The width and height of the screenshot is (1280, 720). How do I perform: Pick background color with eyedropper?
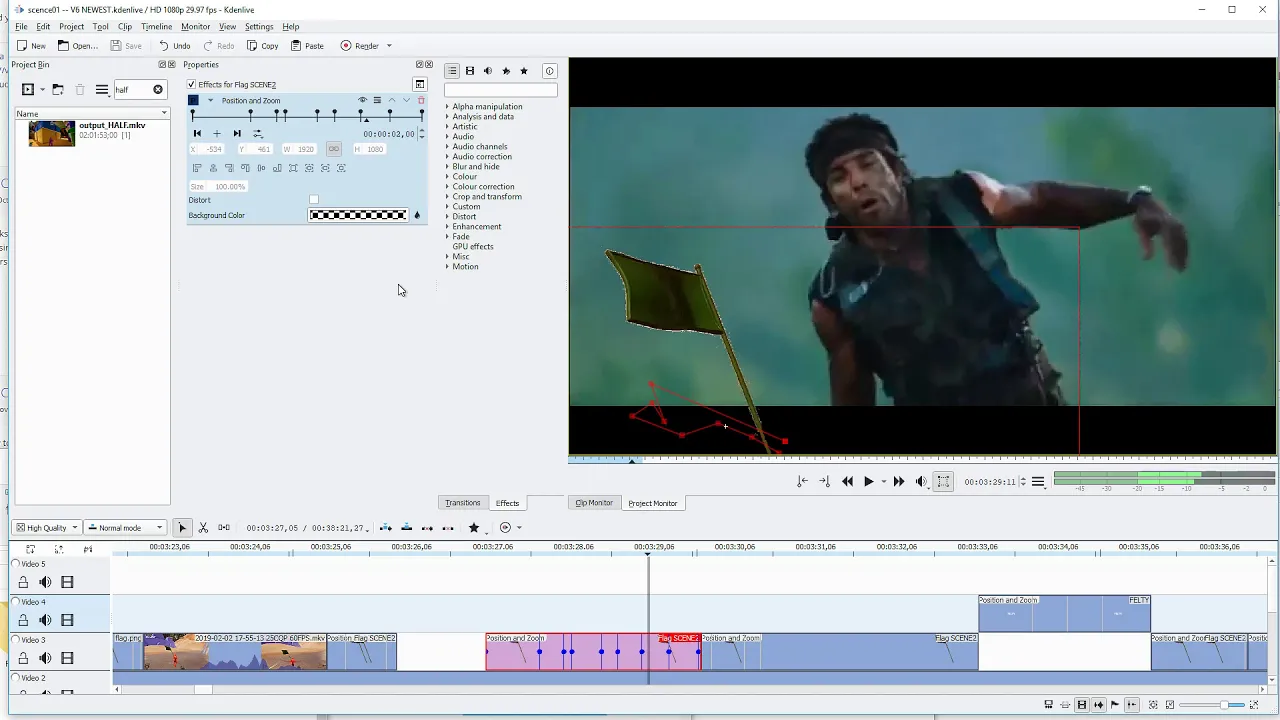click(417, 215)
